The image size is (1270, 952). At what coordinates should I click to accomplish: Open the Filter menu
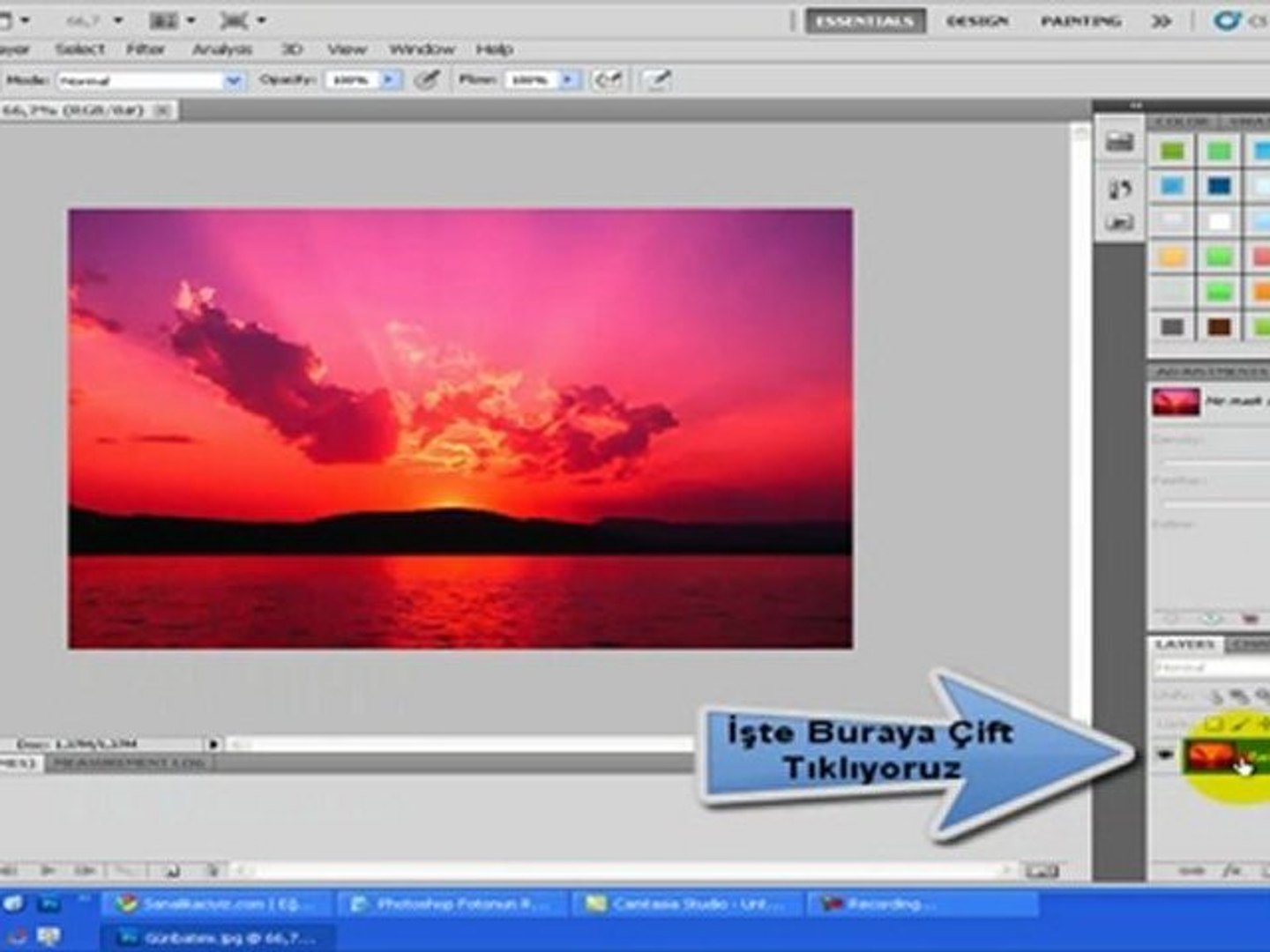click(x=146, y=49)
